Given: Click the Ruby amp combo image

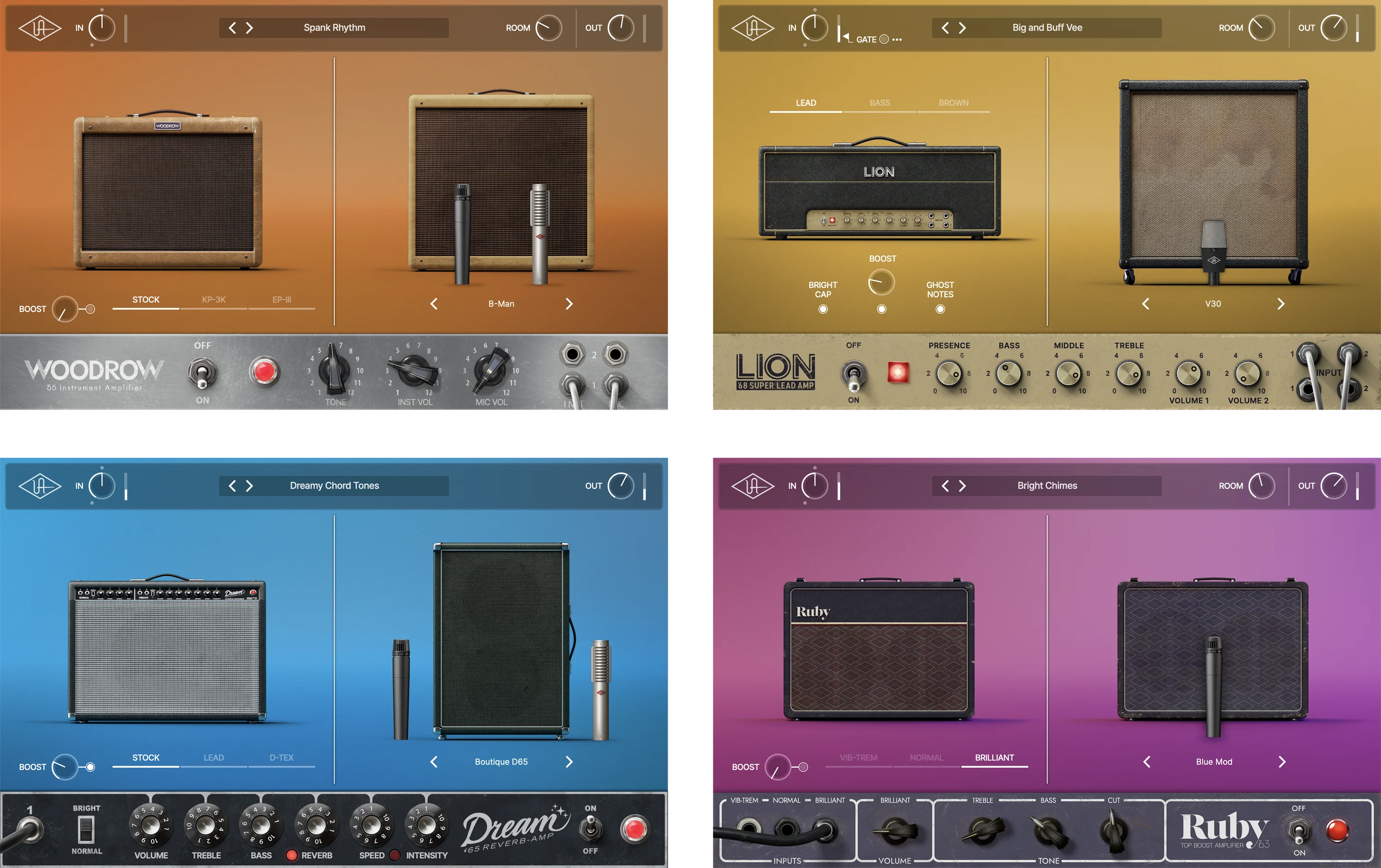Looking at the screenshot, I should (x=879, y=649).
